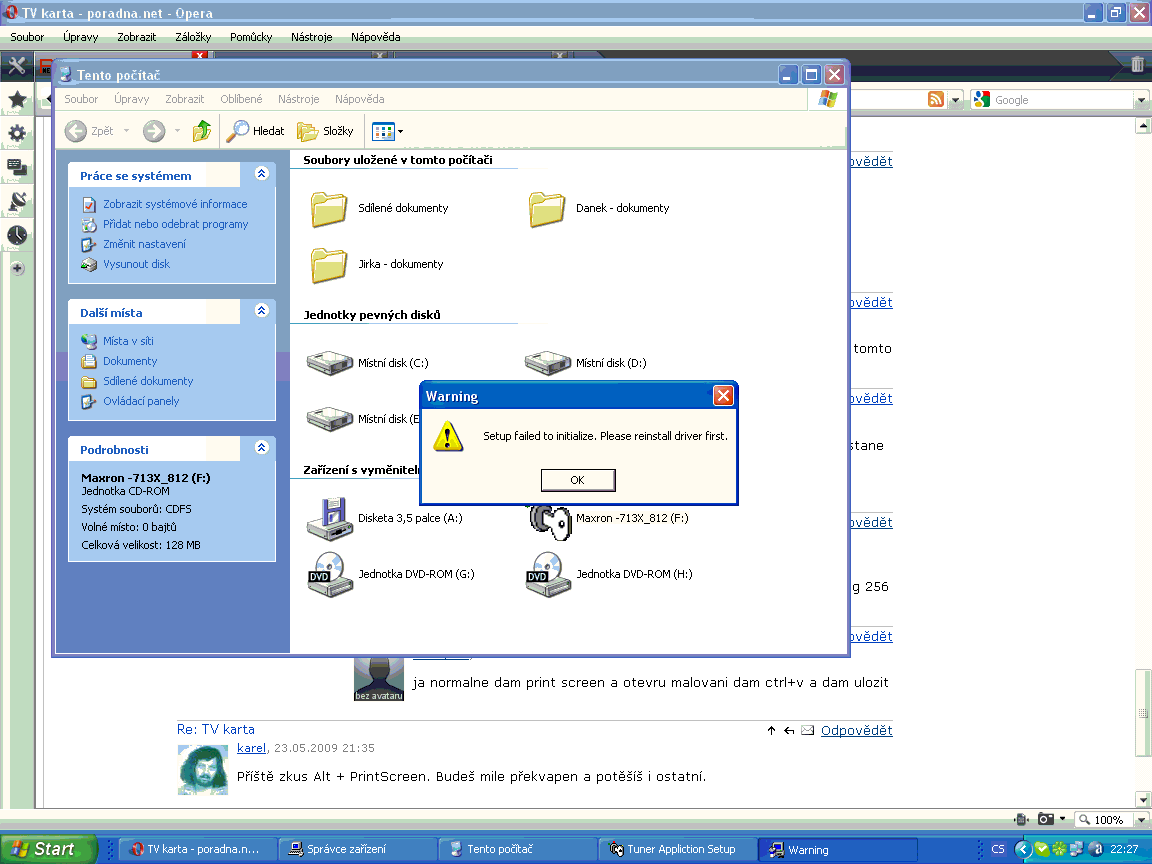Open Úpravy menu in Tento počítač window

point(132,99)
